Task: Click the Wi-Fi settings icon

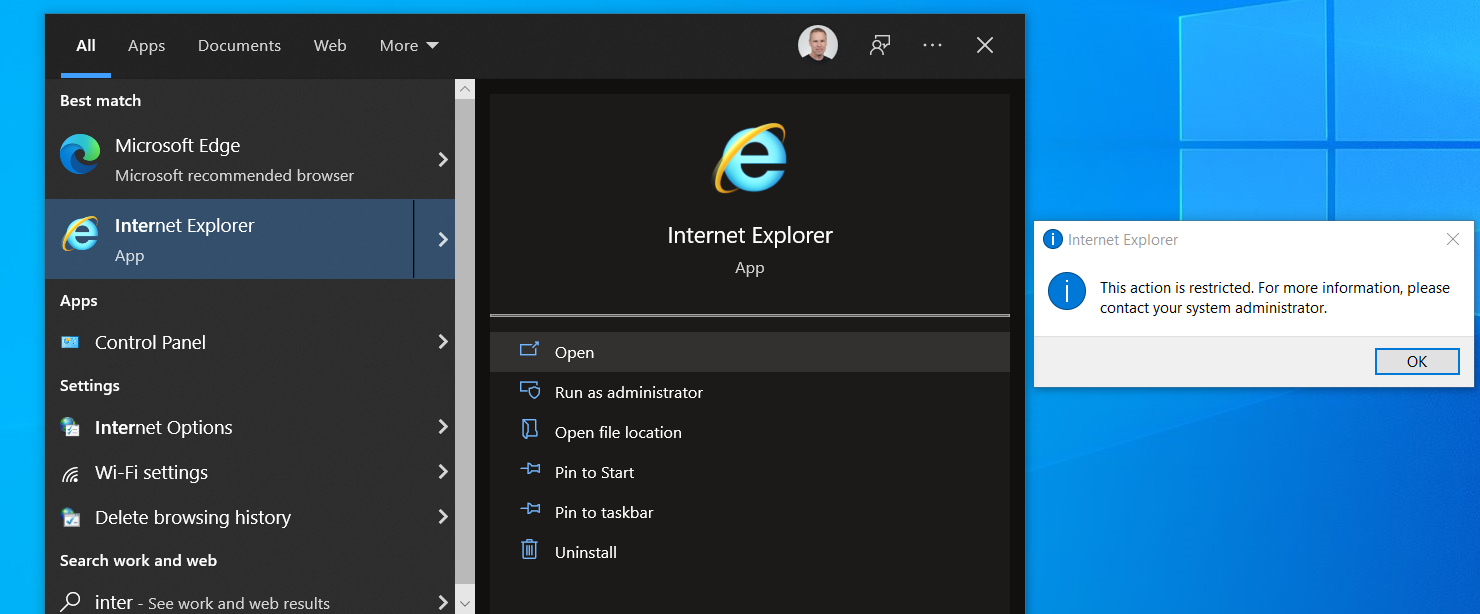Action: point(71,472)
